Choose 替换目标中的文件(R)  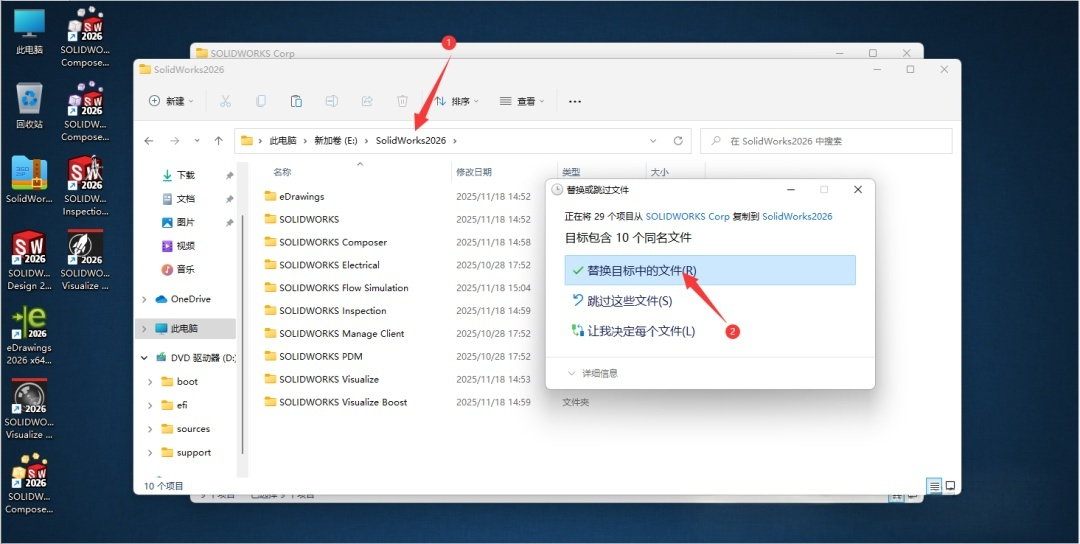coord(710,271)
